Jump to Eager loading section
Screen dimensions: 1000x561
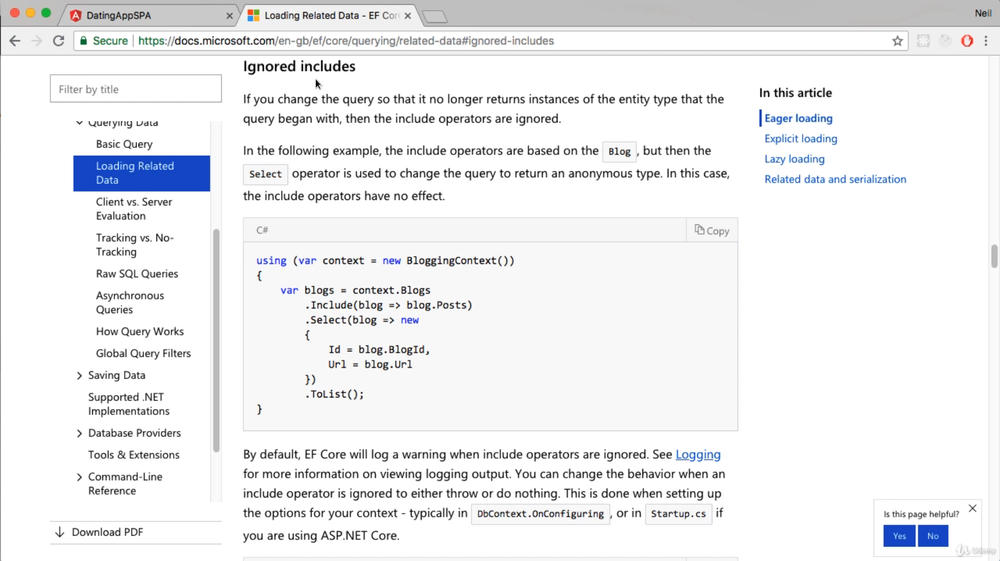[798, 119]
